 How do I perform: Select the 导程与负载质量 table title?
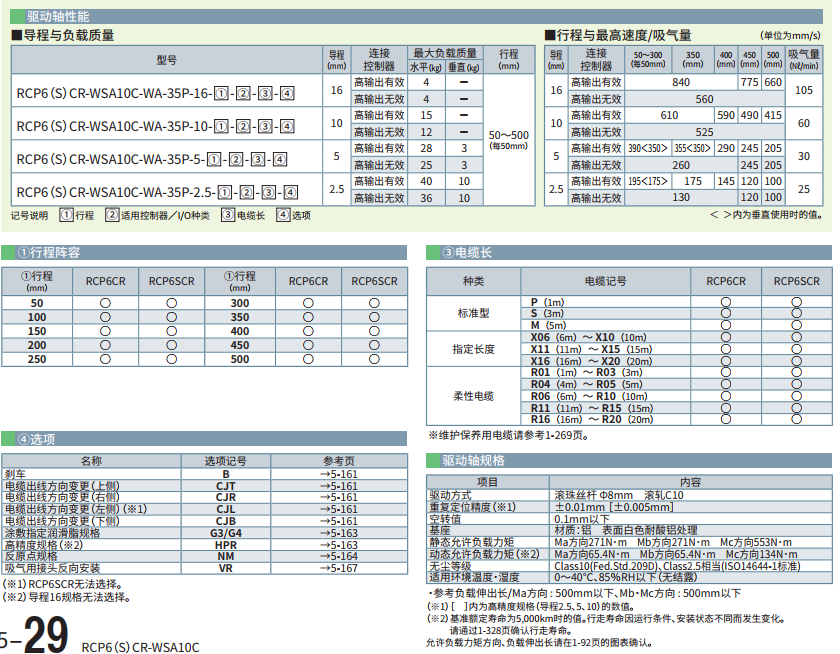pyautogui.click(x=63, y=35)
